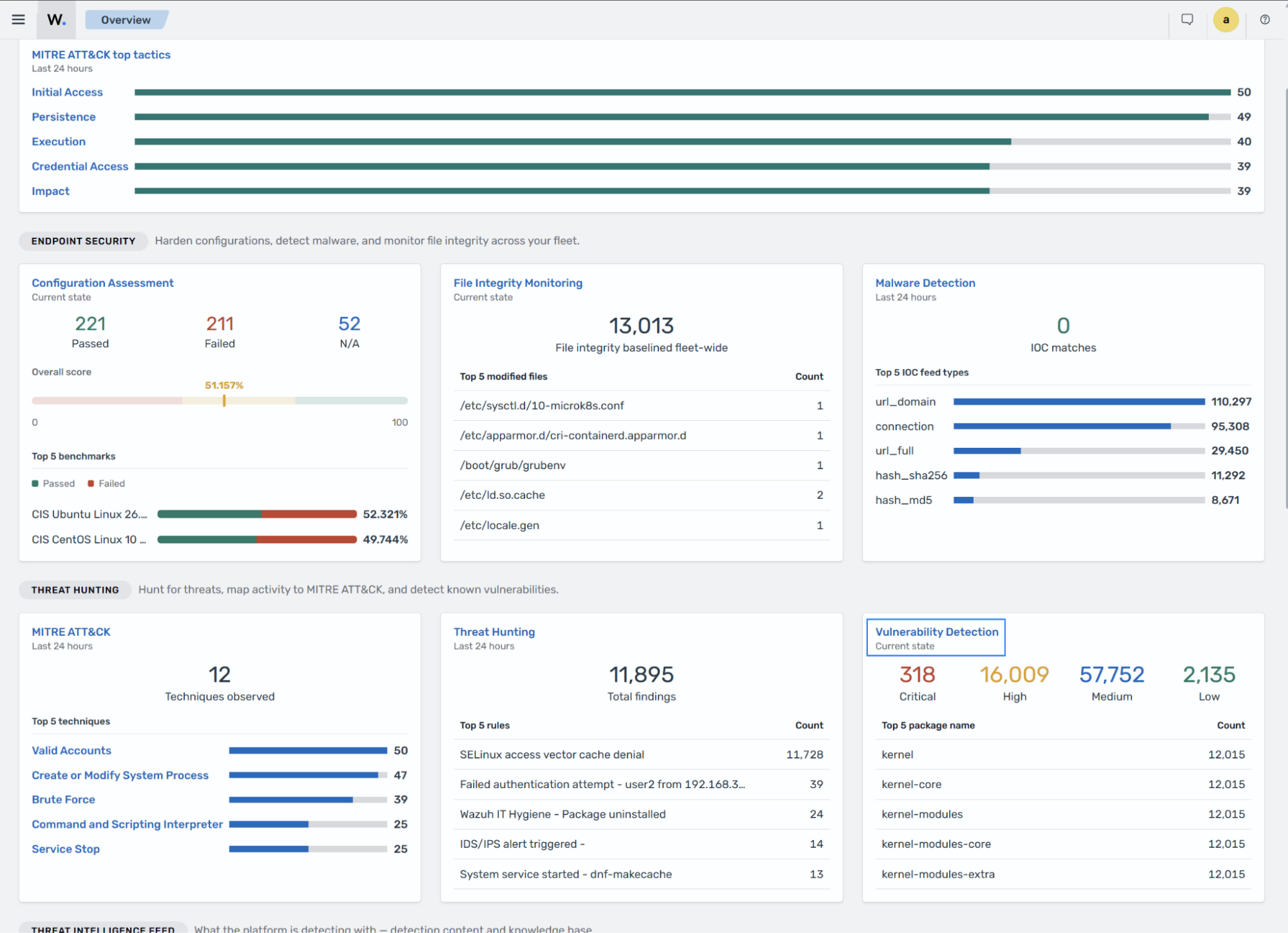Viewport: 1288px width, 933px height.
Task: Open Command and Scripting Interpreter link
Action: coord(127,824)
